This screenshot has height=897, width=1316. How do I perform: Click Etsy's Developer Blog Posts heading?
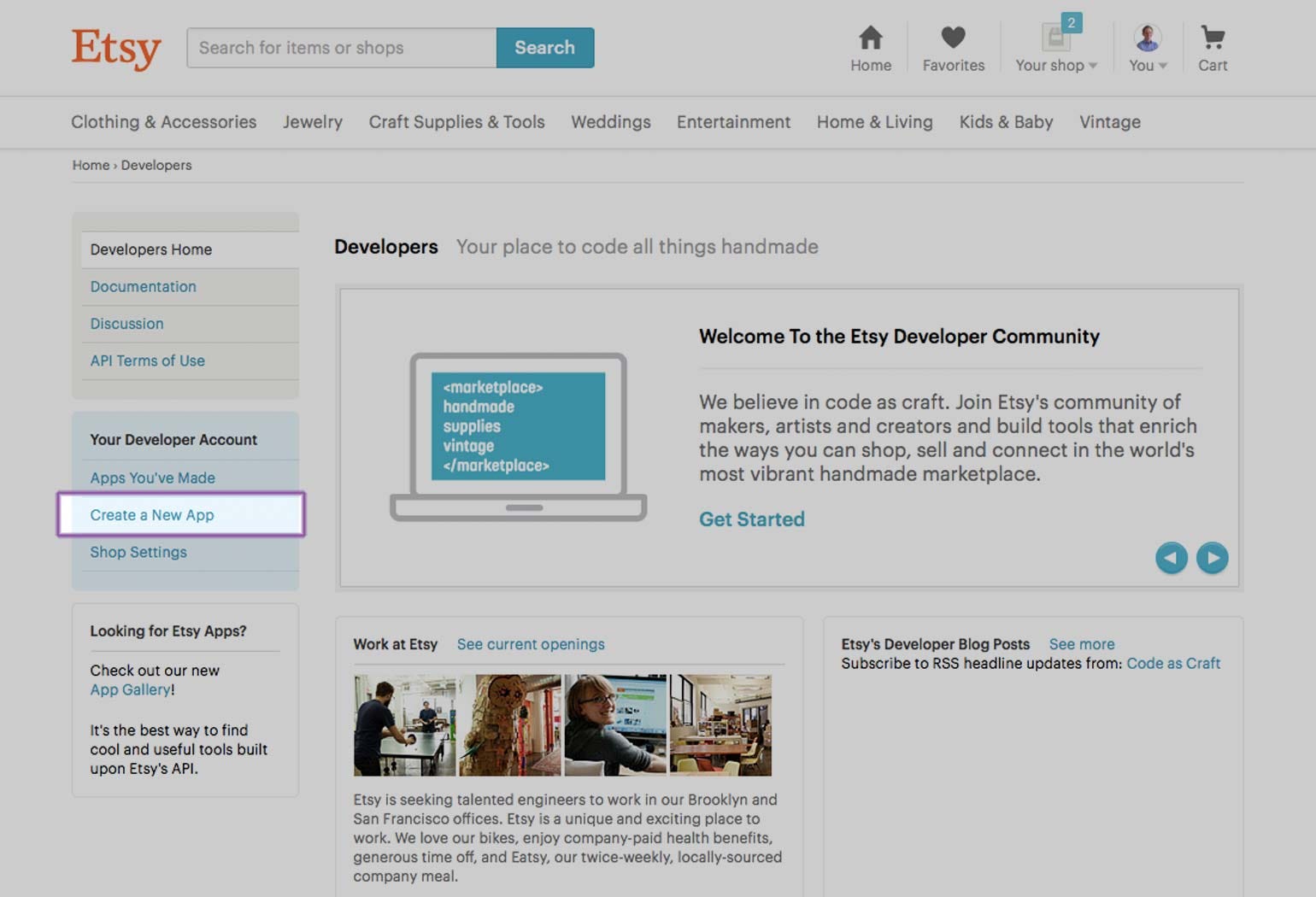(936, 644)
